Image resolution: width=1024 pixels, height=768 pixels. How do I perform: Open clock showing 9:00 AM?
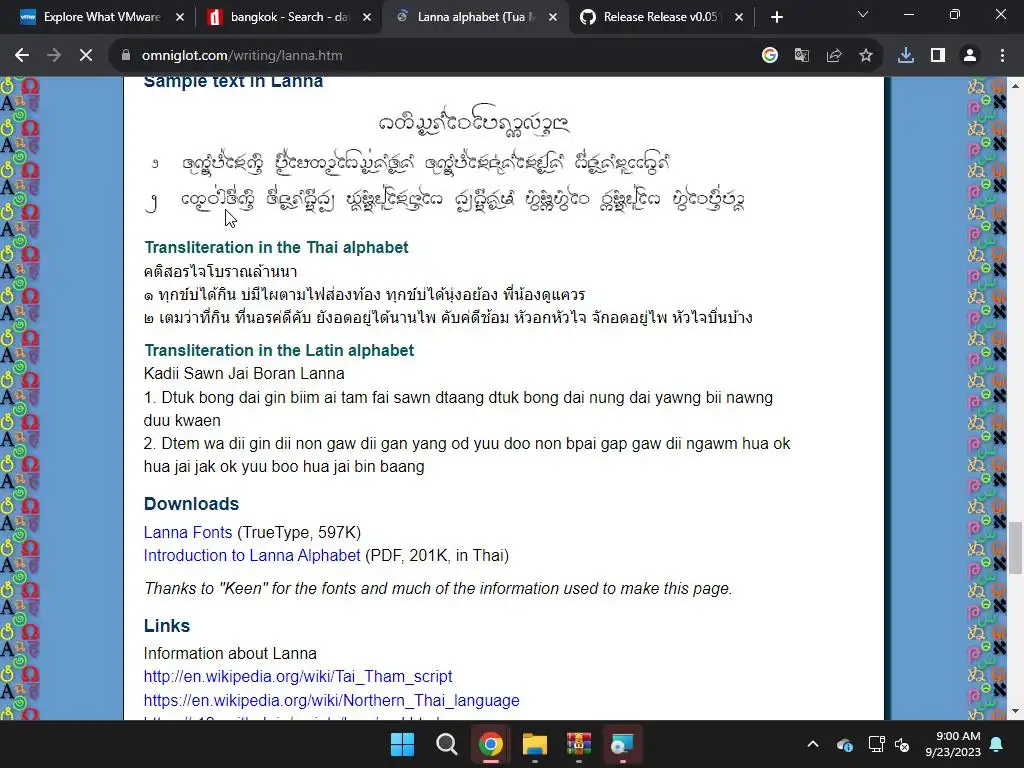click(x=953, y=744)
